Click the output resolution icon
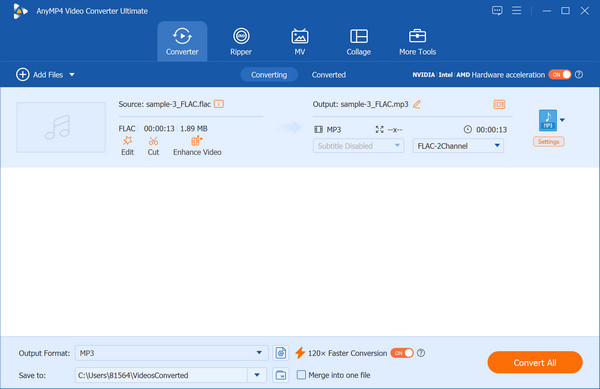 380,130
